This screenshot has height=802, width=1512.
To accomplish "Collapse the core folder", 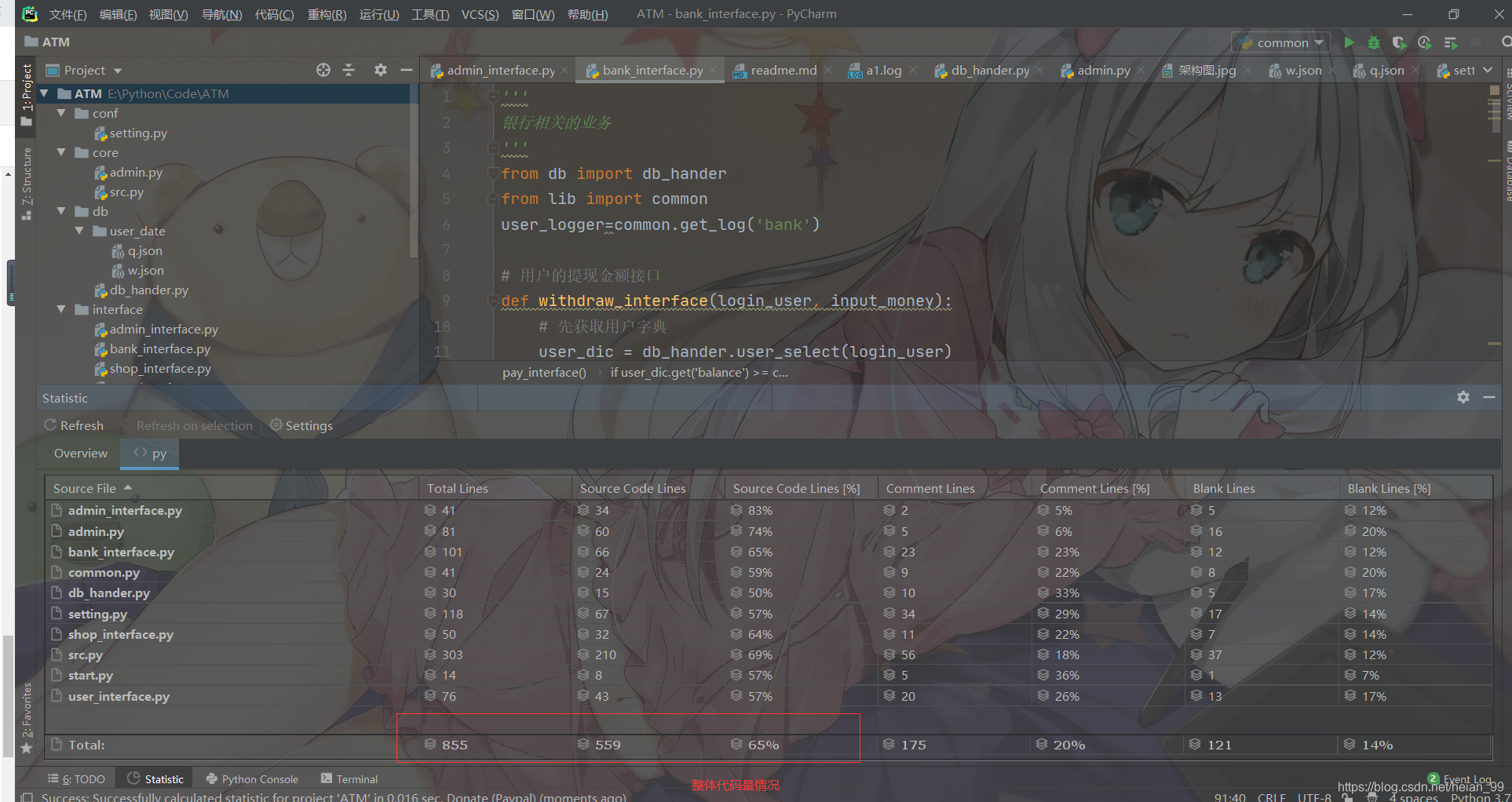I will [x=61, y=152].
